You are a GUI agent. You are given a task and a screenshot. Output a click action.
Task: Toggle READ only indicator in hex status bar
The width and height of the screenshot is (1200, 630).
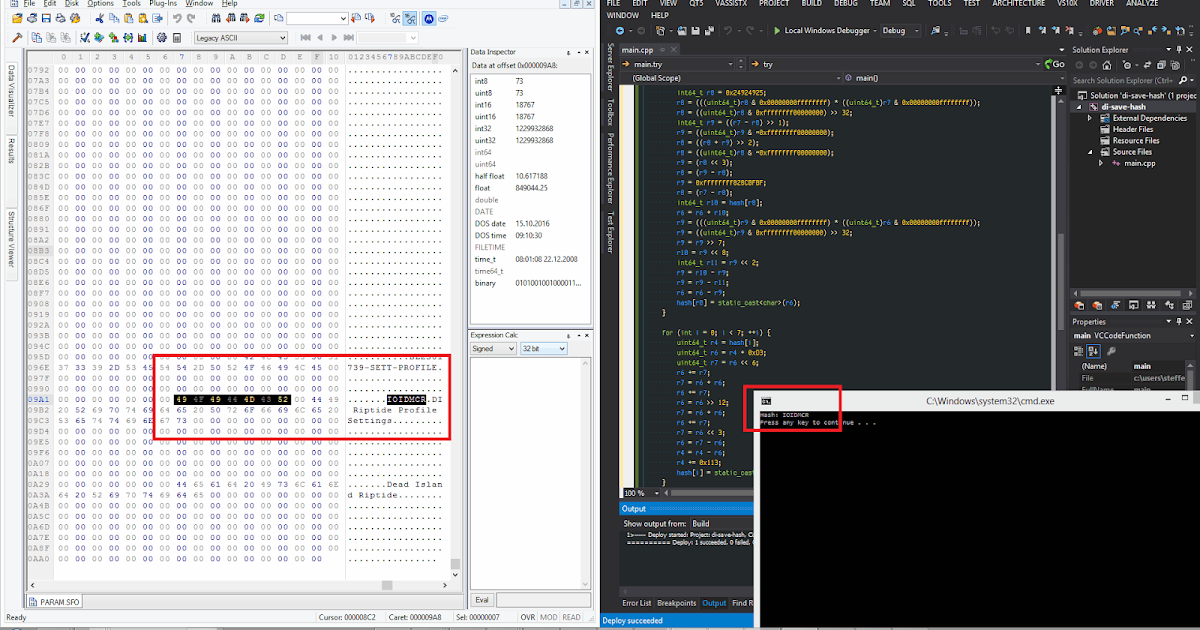571,617
